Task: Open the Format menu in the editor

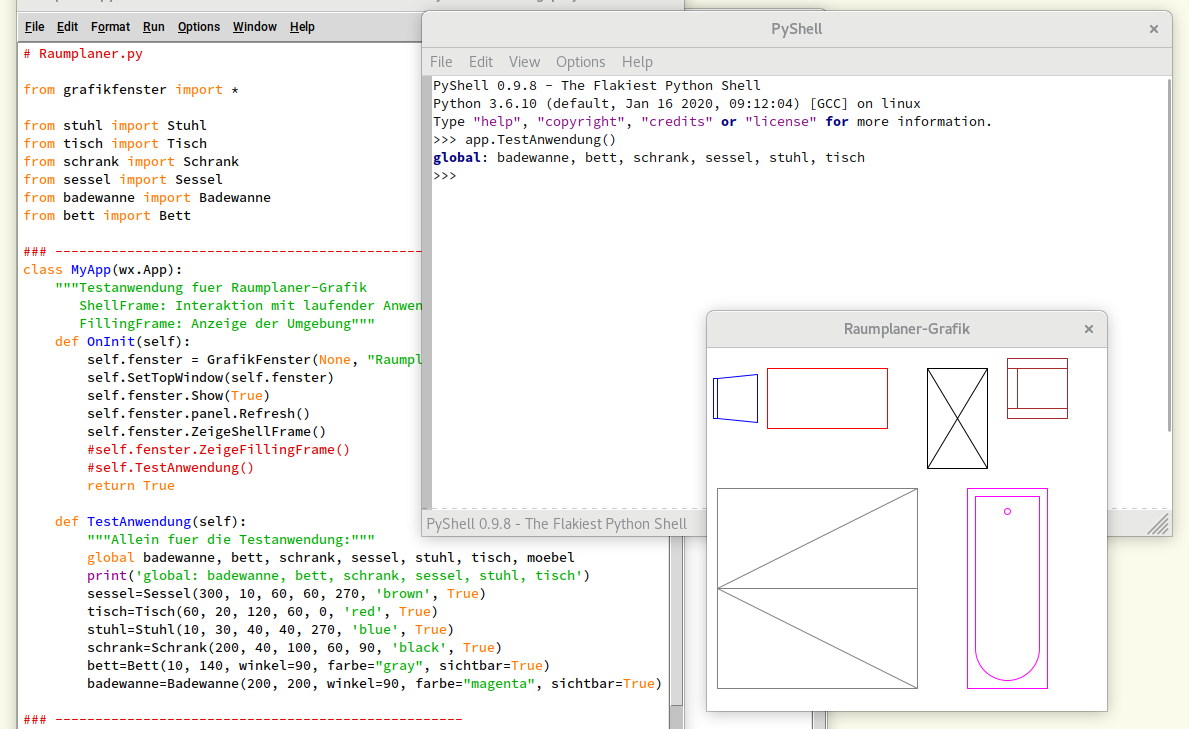Action: [x=110, y=27]
